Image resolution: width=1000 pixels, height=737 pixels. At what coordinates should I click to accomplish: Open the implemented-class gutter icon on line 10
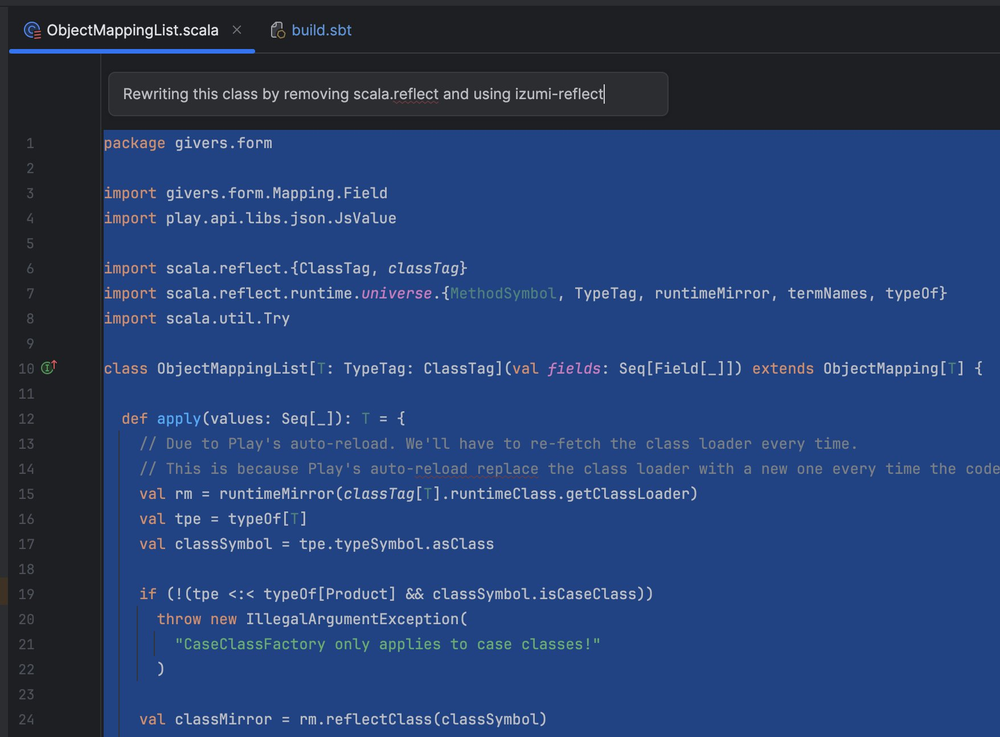(x=47, y=368)
